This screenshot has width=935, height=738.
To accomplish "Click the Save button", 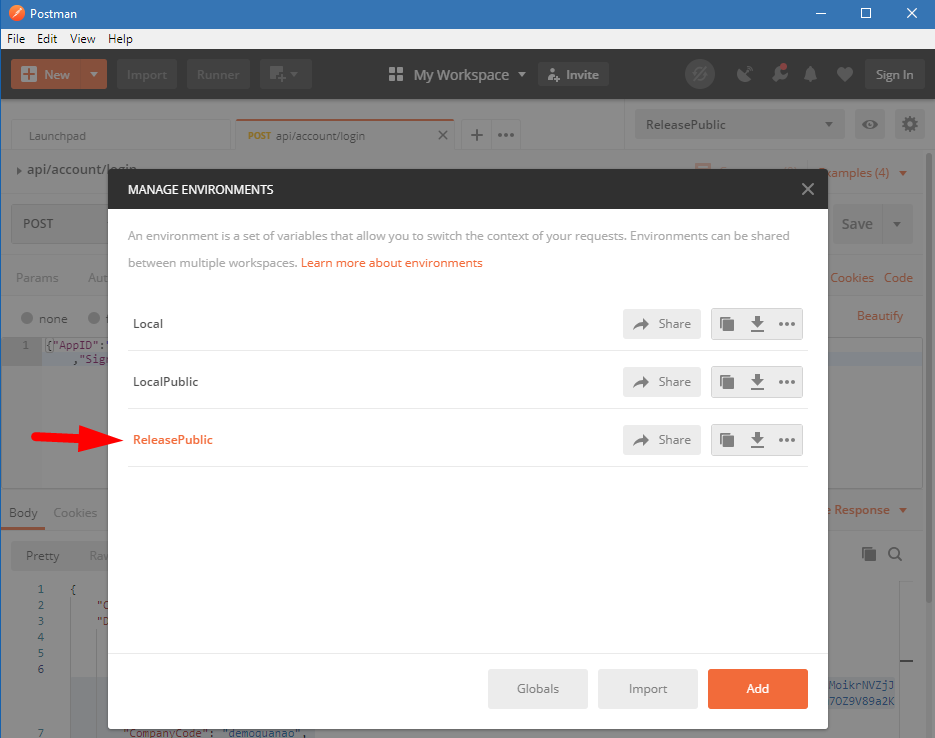I will click(x=856, y=224).
